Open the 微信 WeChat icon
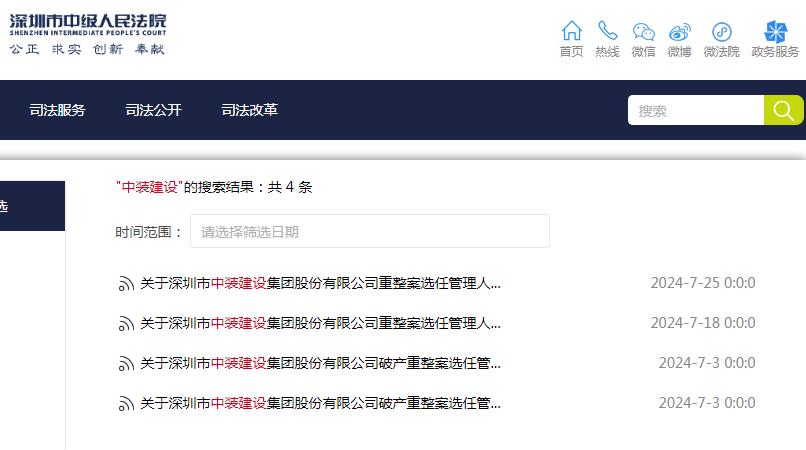The image size is (806, 450). [x=644, y=31]
